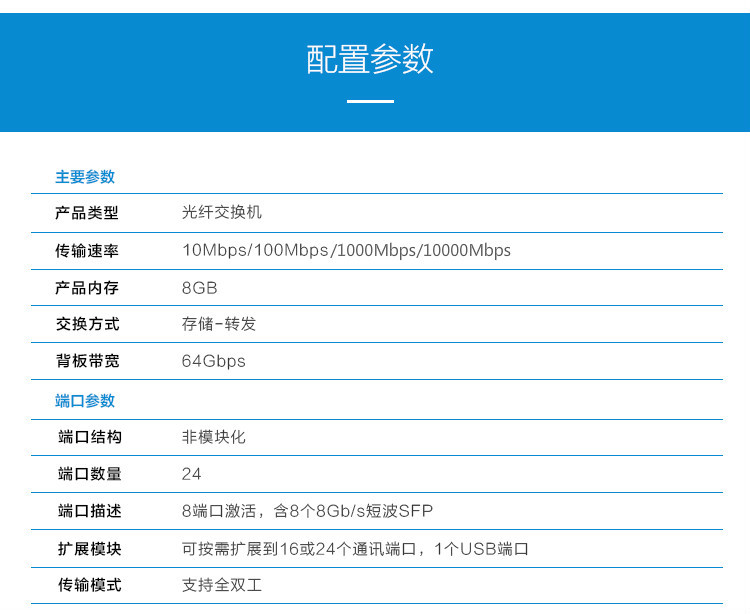This screenshot has width=750, height=614.
Task: Click the 传输速率 row label
Action: 87,251
